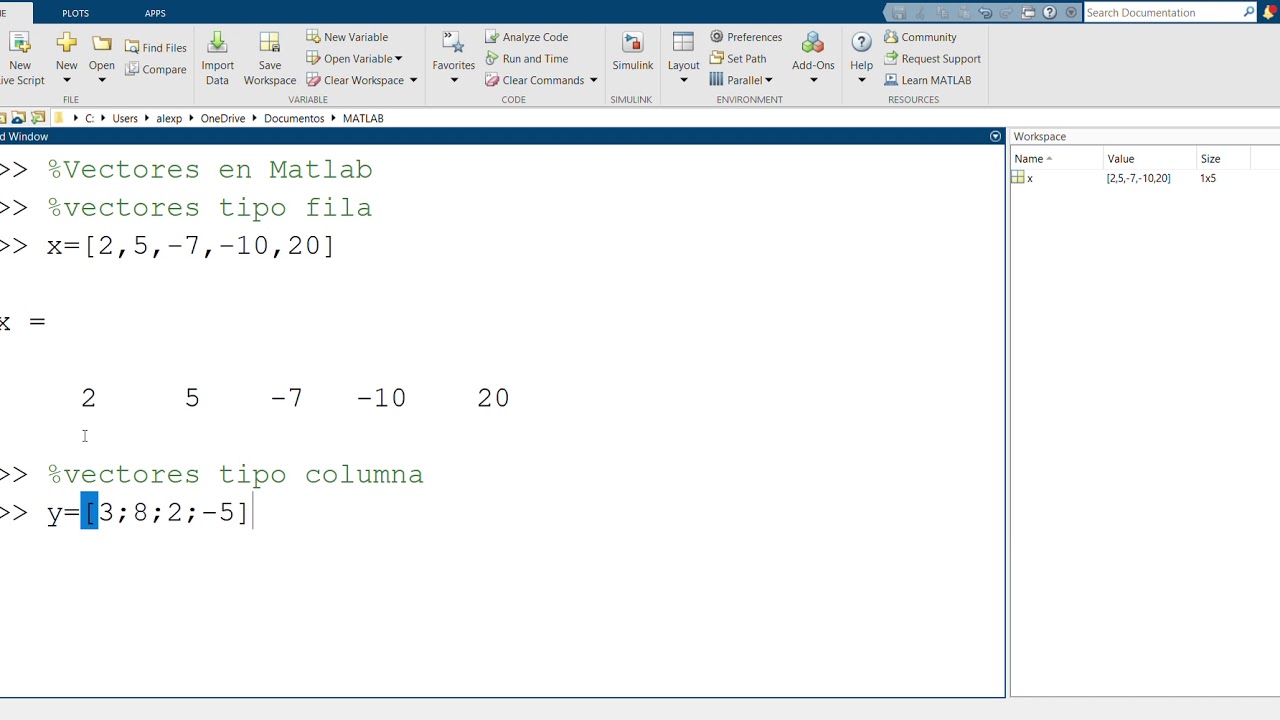Viewport: 1280px width, 720px height.
Task: Click the Save Workspace icon
Action: point(269,43)
